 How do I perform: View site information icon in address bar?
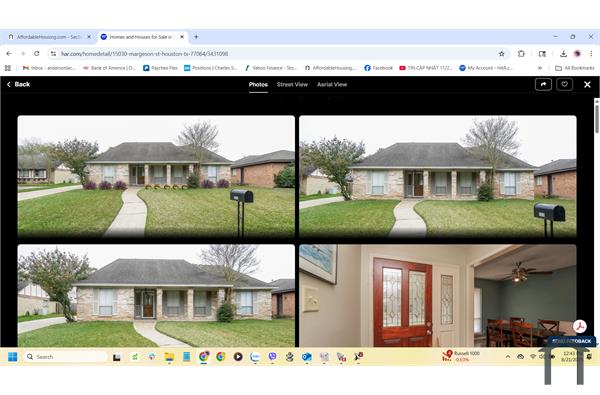coord(53,54)
